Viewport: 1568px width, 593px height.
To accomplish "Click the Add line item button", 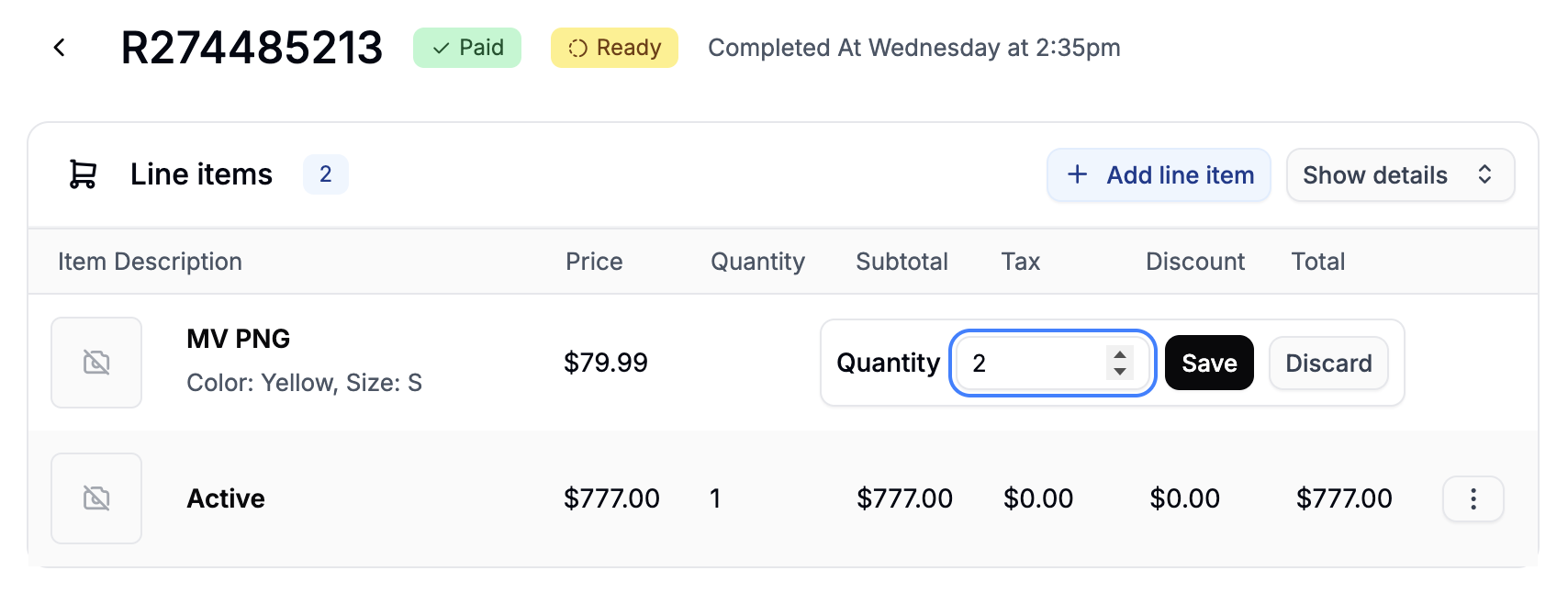I will (x=1158, y=174).
